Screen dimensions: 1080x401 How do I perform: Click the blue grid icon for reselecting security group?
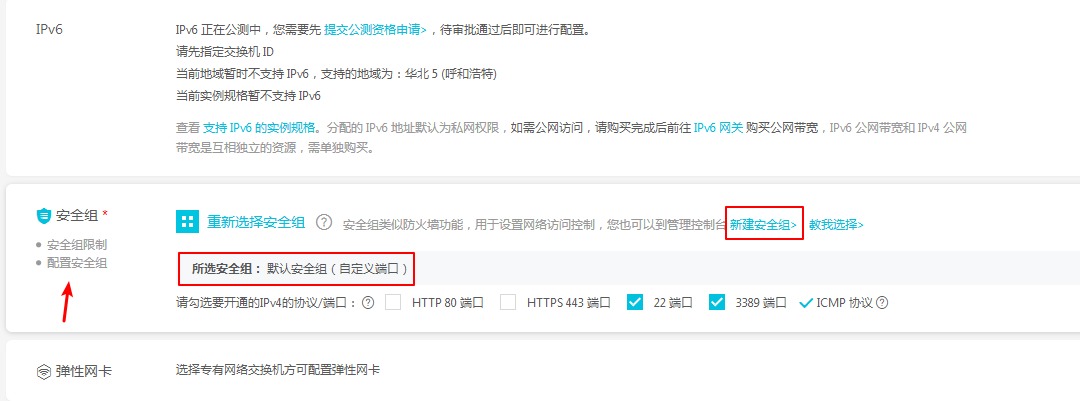click(187, 222)
